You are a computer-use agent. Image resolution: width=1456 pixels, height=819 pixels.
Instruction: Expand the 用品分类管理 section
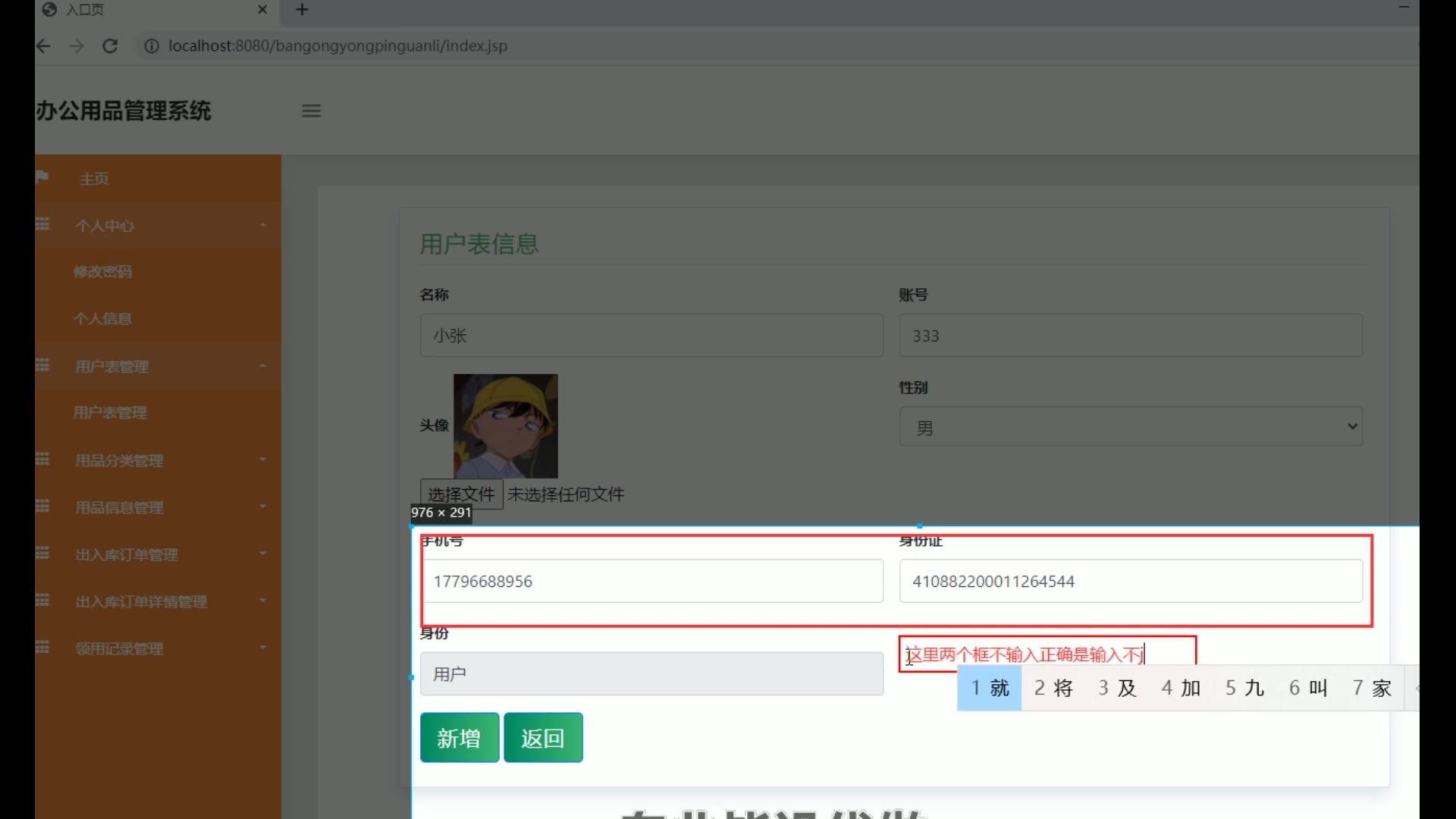coord(158,460)
